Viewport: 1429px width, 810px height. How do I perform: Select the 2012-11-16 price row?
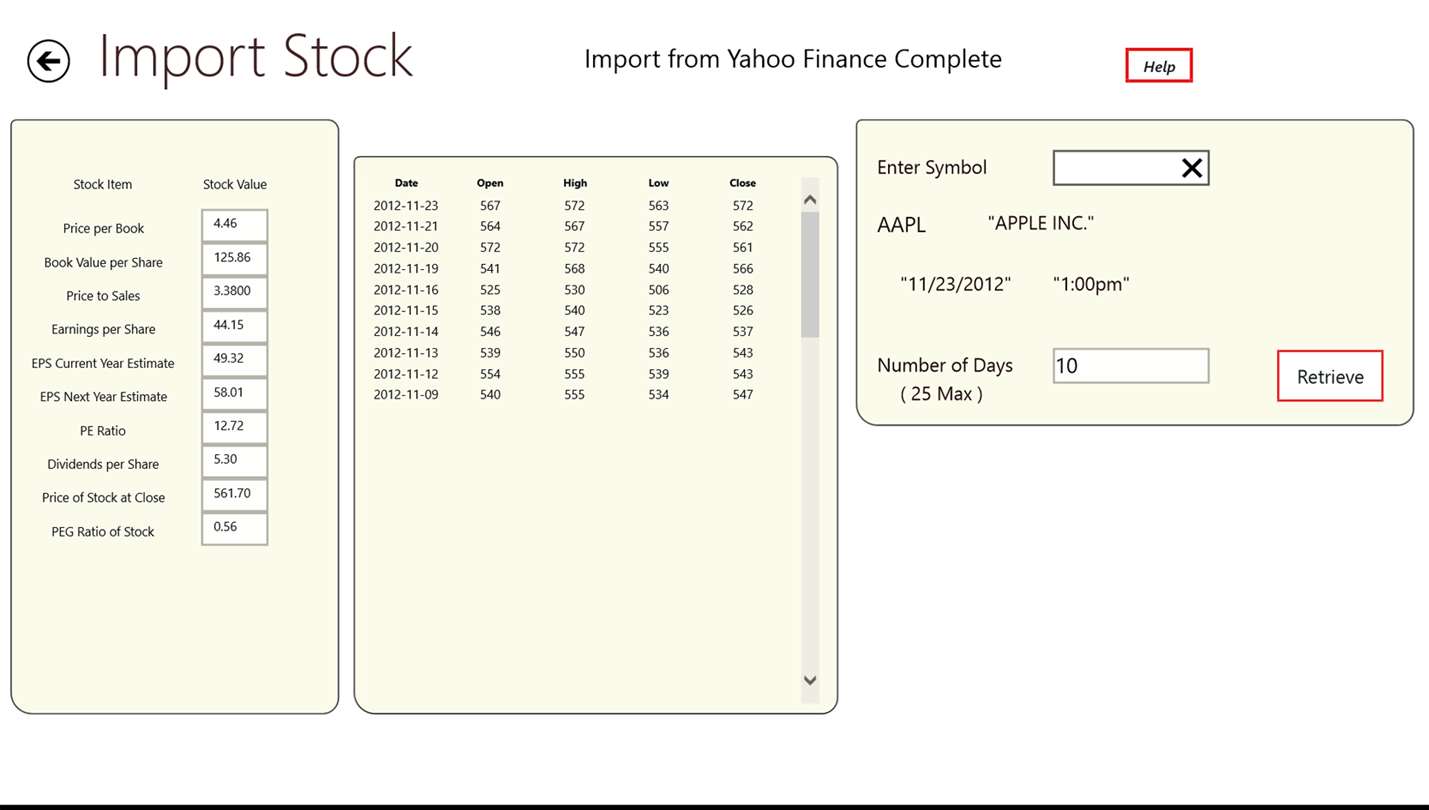click(x=564, y=290)
